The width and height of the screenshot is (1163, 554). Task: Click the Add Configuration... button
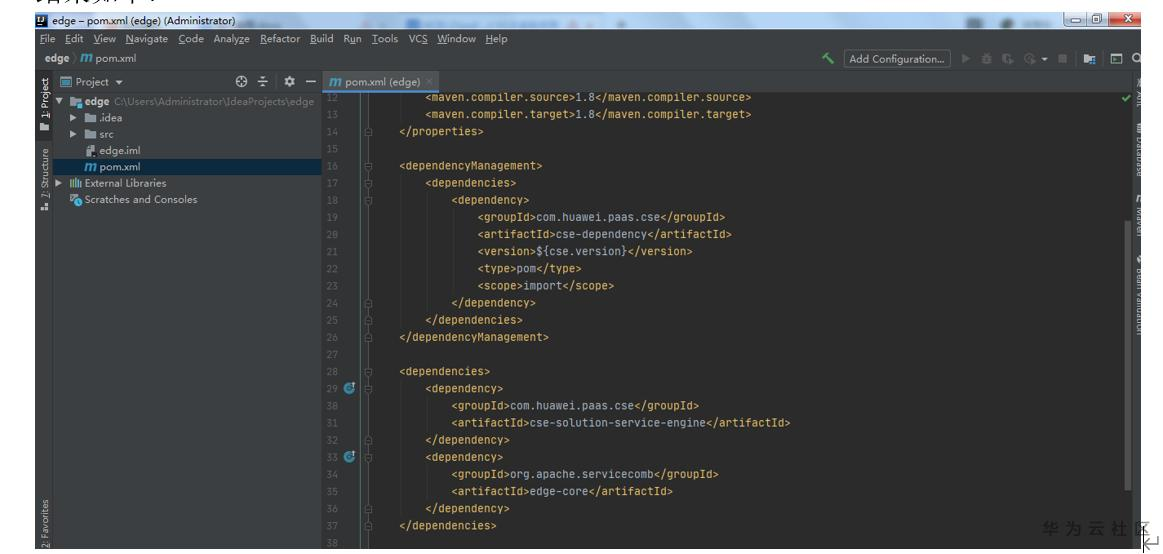pyautogui.click(x=896, y=59)
